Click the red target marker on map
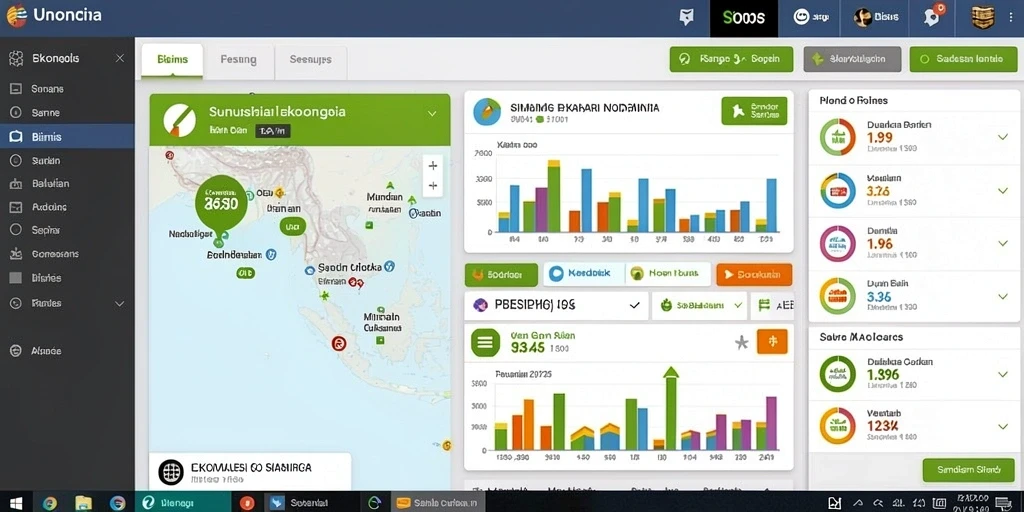 coord(338,343)
